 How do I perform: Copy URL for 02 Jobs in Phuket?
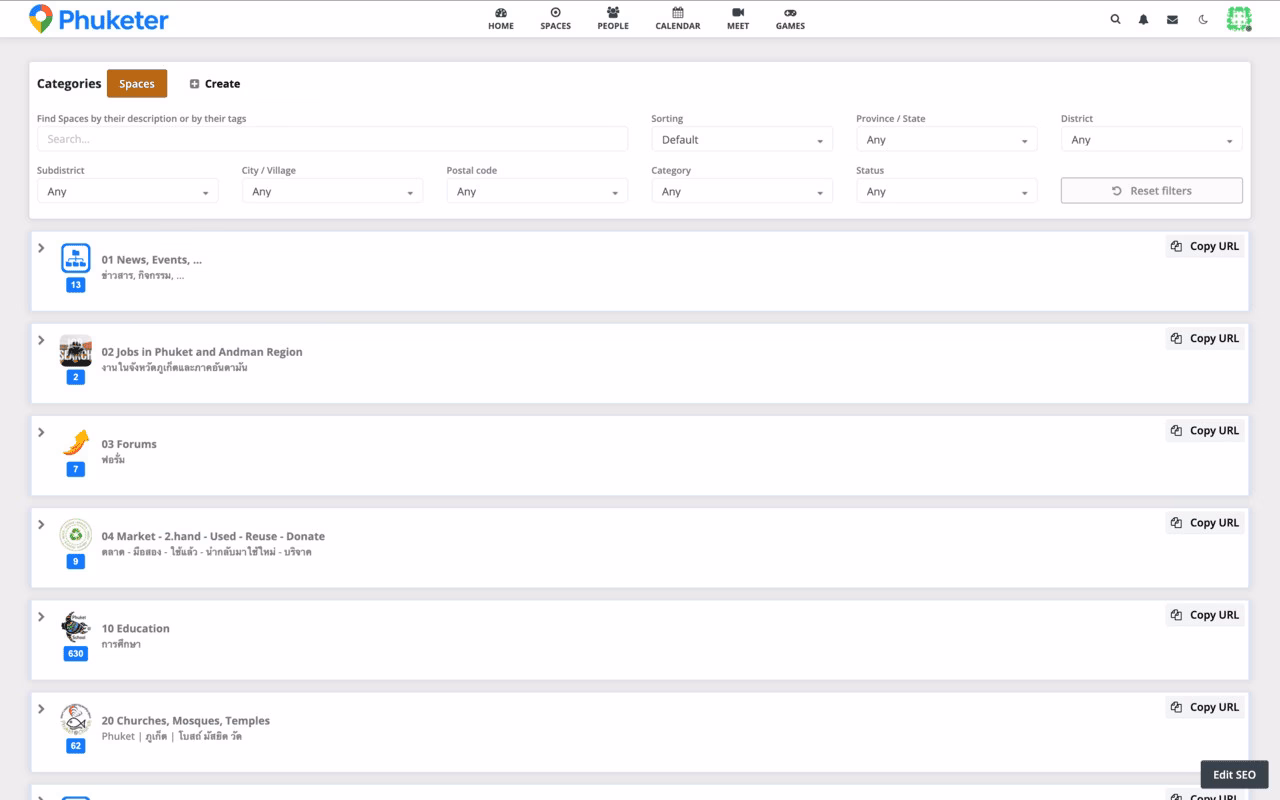(1205, 338)
